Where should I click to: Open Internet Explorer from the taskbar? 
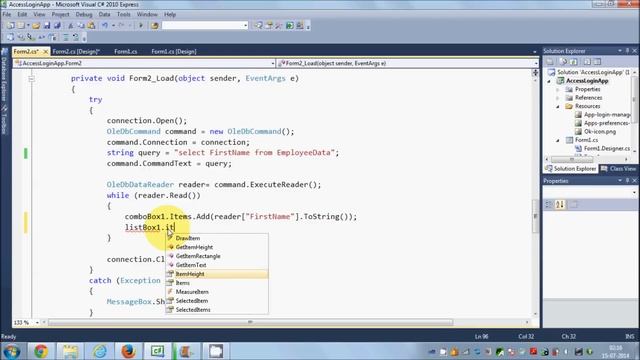[x=99, y=351]
